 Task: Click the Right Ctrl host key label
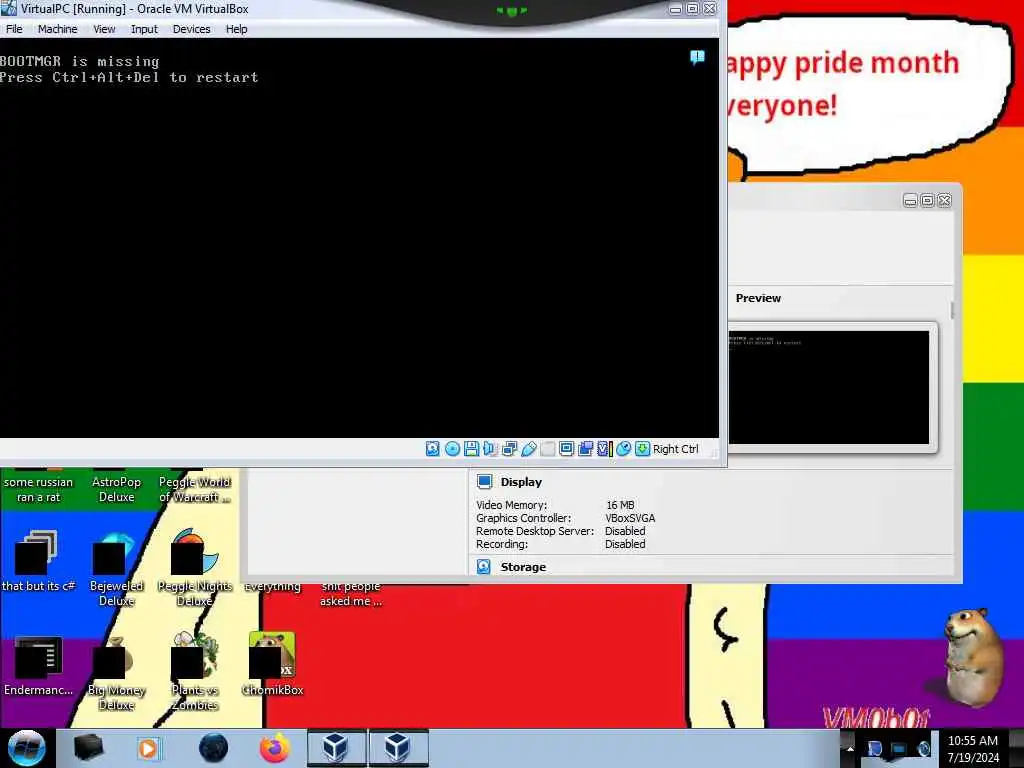tap(675, 449)
